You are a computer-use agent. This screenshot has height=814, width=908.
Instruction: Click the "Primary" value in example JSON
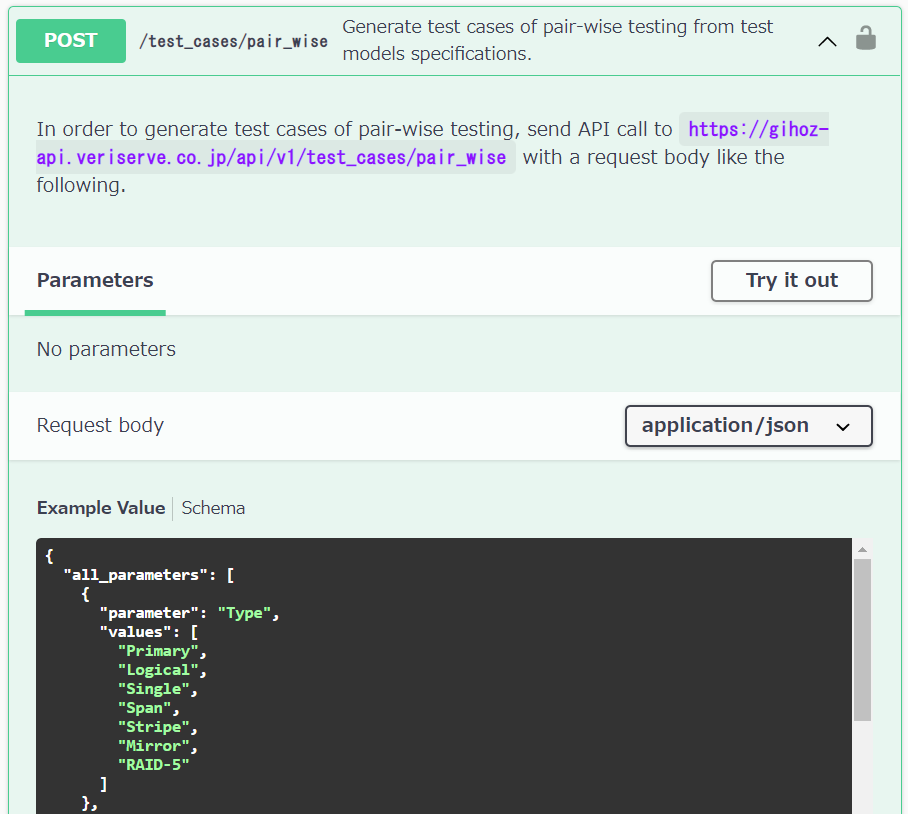click(x=157, y=651)
